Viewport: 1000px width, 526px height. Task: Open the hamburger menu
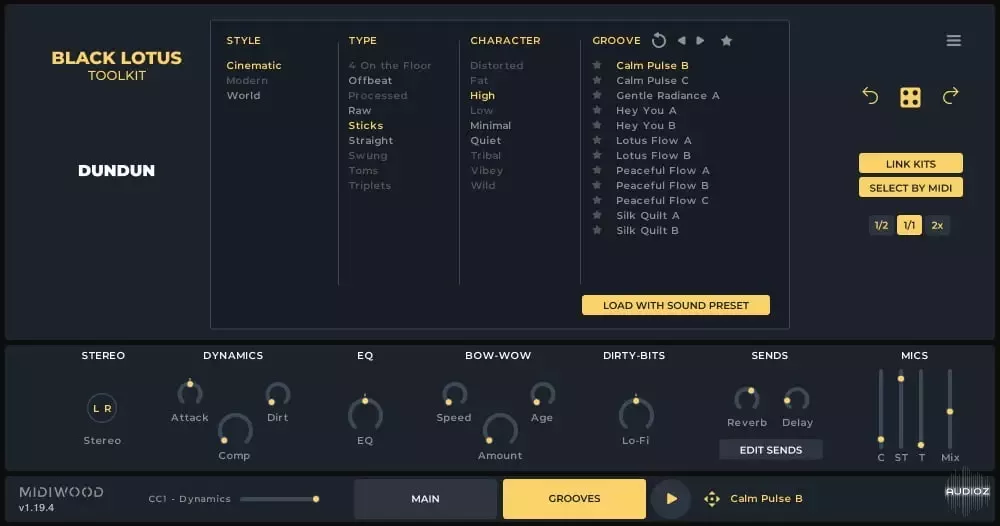point(953,41)
